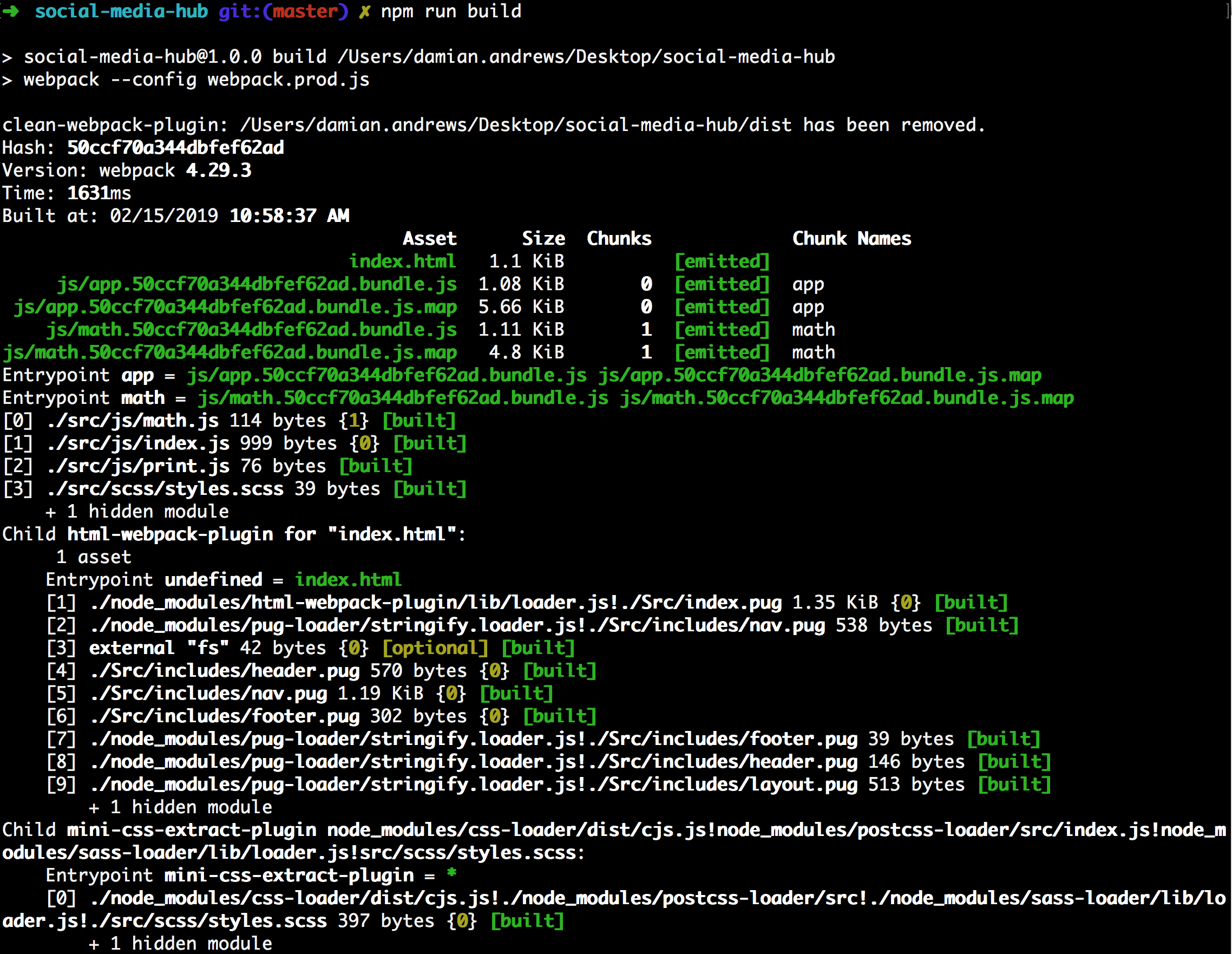Expand the hidden module under styles.scss
The width and height of the screenshot is (1232, 954).
pyautogui.click(x=137, y=512)
